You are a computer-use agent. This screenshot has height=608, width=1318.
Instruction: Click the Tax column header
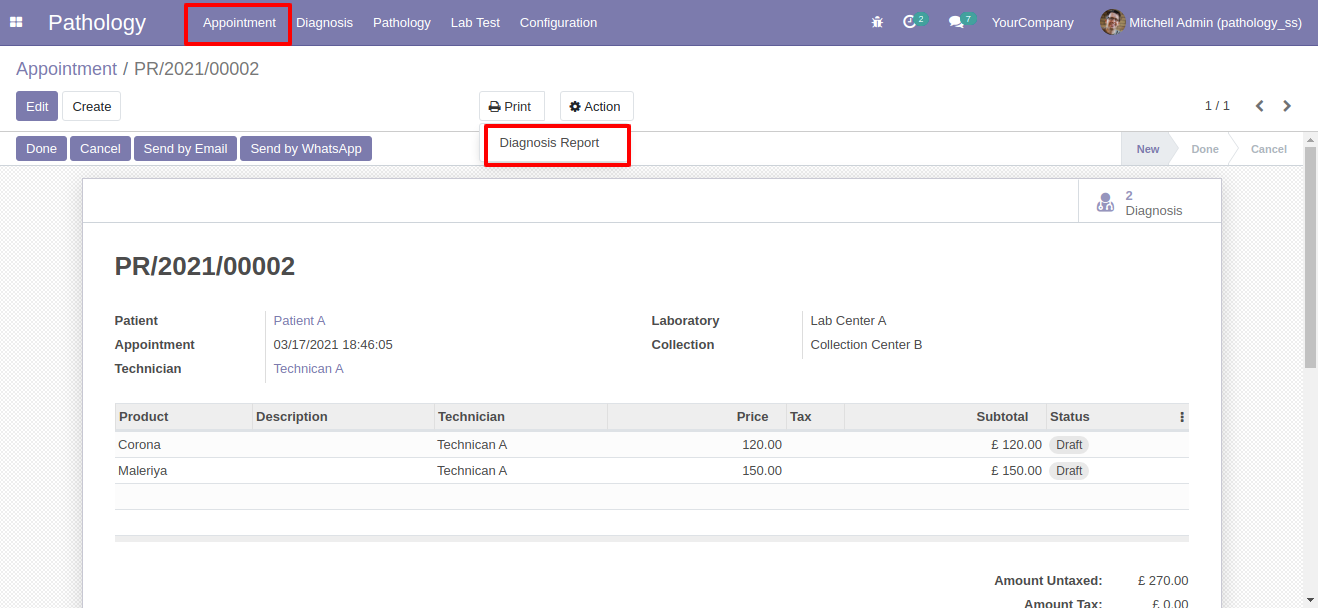tap(815, 417)
